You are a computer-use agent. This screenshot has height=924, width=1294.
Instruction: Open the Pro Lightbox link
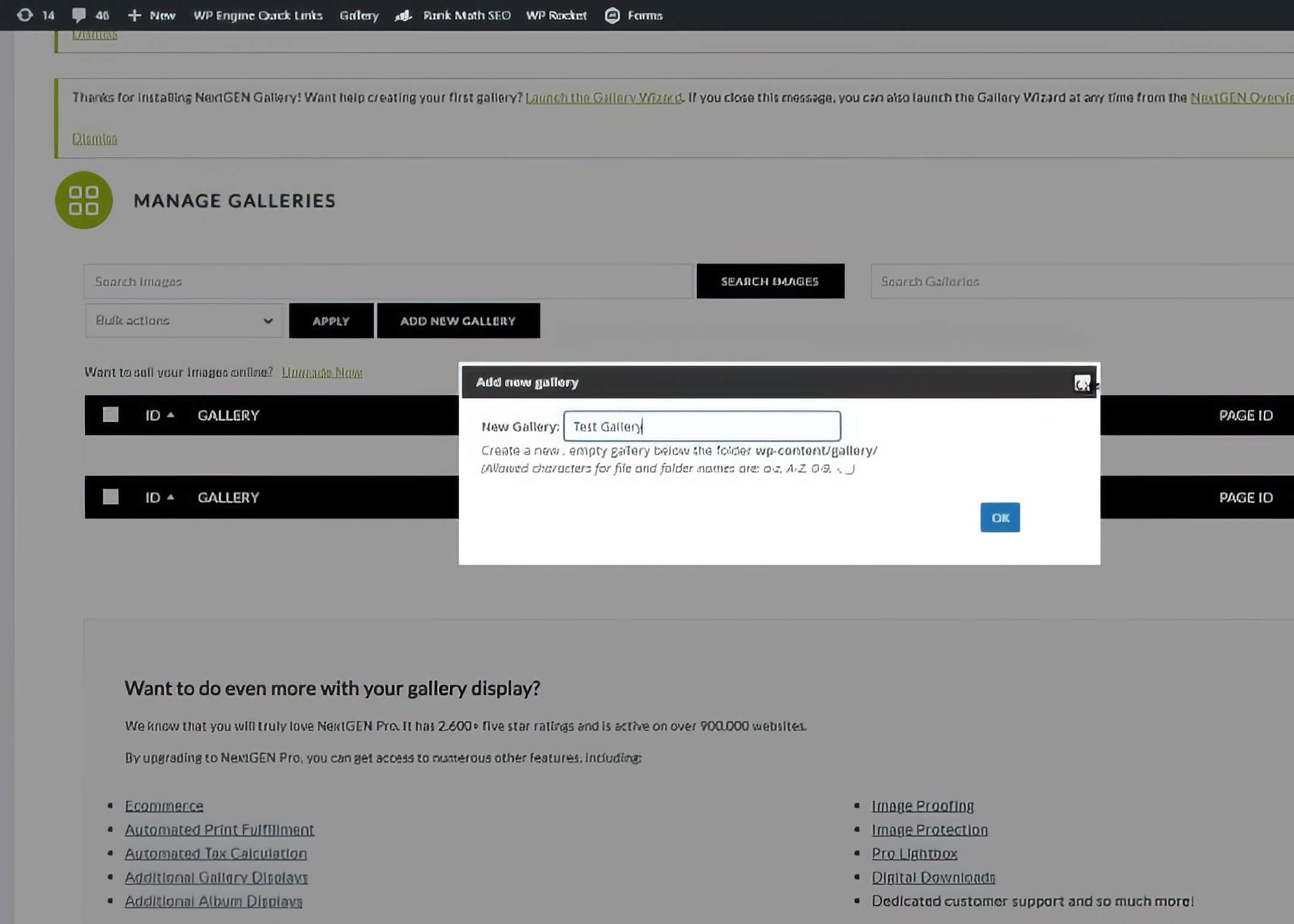click(x=915, y=854)
